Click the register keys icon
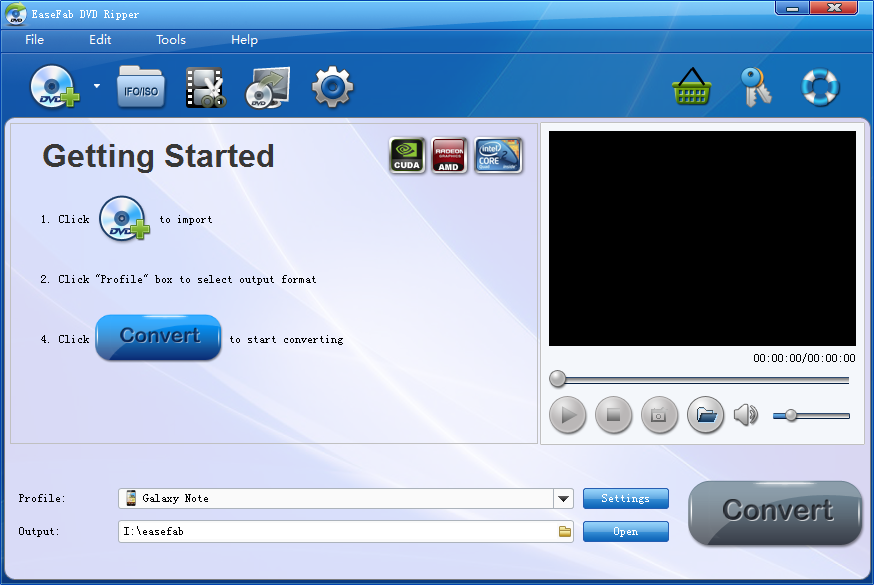874x585 pixels. pos(756,87)
